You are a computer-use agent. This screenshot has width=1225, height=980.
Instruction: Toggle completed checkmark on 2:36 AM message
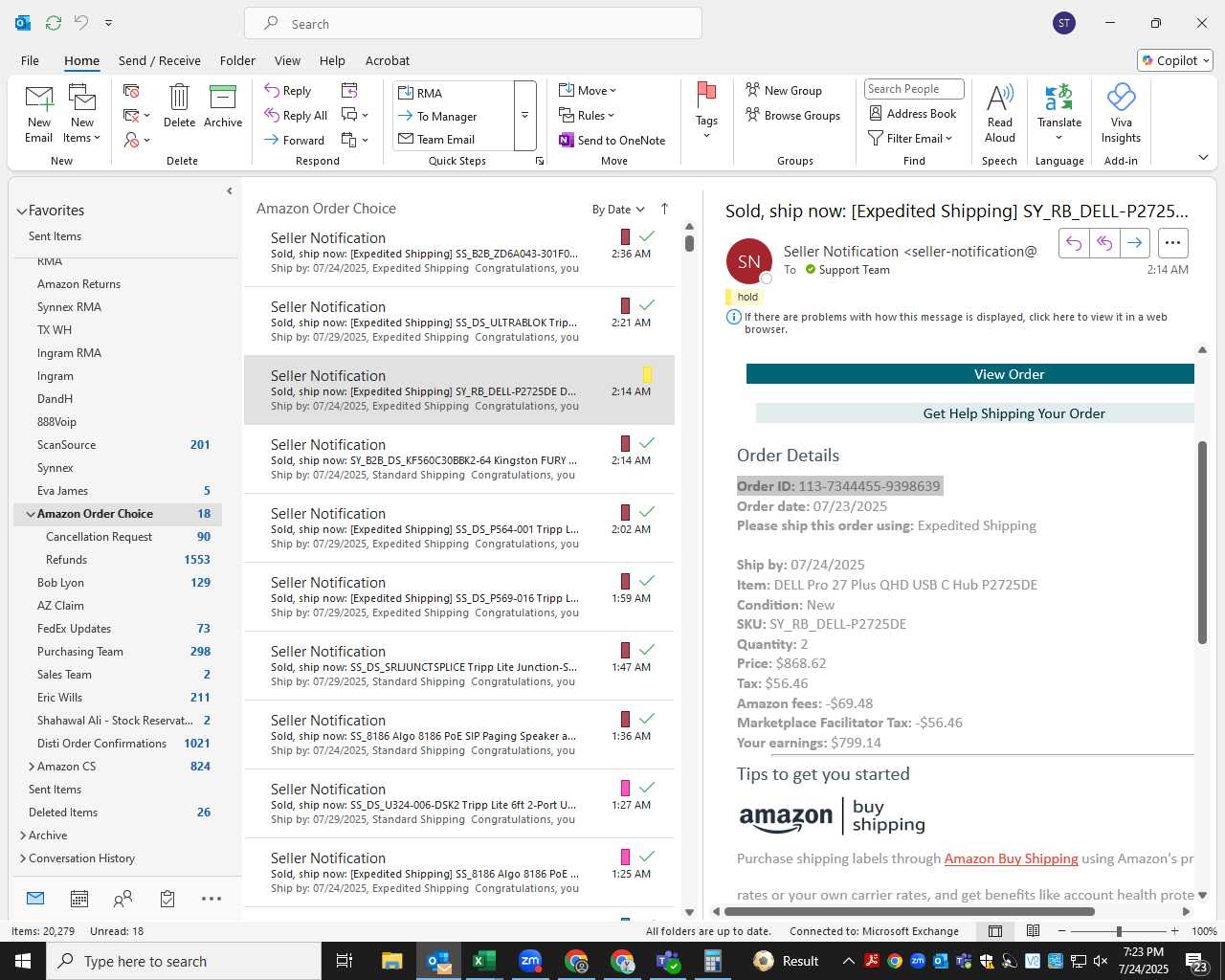point(647,236)
